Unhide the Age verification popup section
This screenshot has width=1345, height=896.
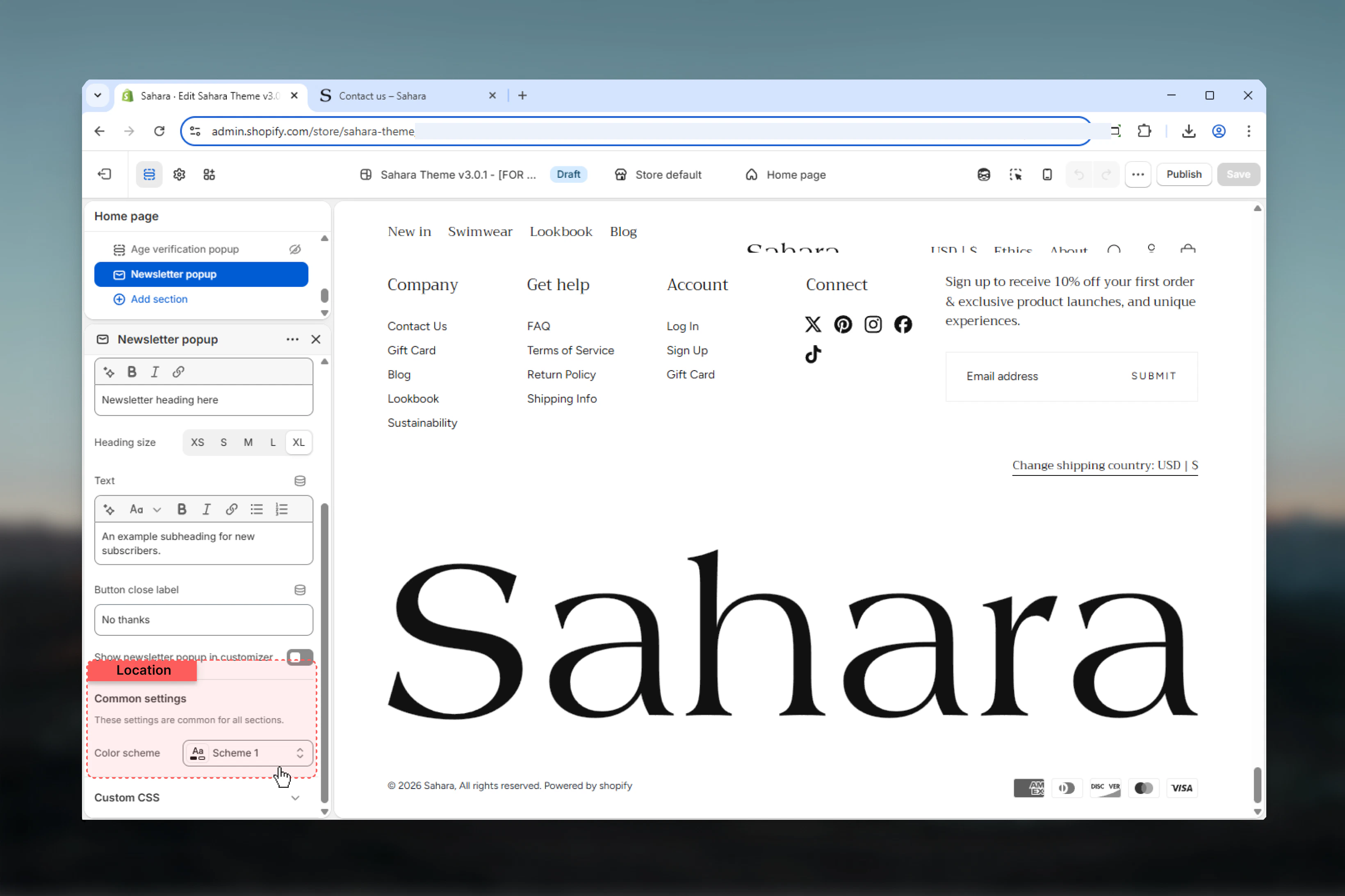(295, 249)
